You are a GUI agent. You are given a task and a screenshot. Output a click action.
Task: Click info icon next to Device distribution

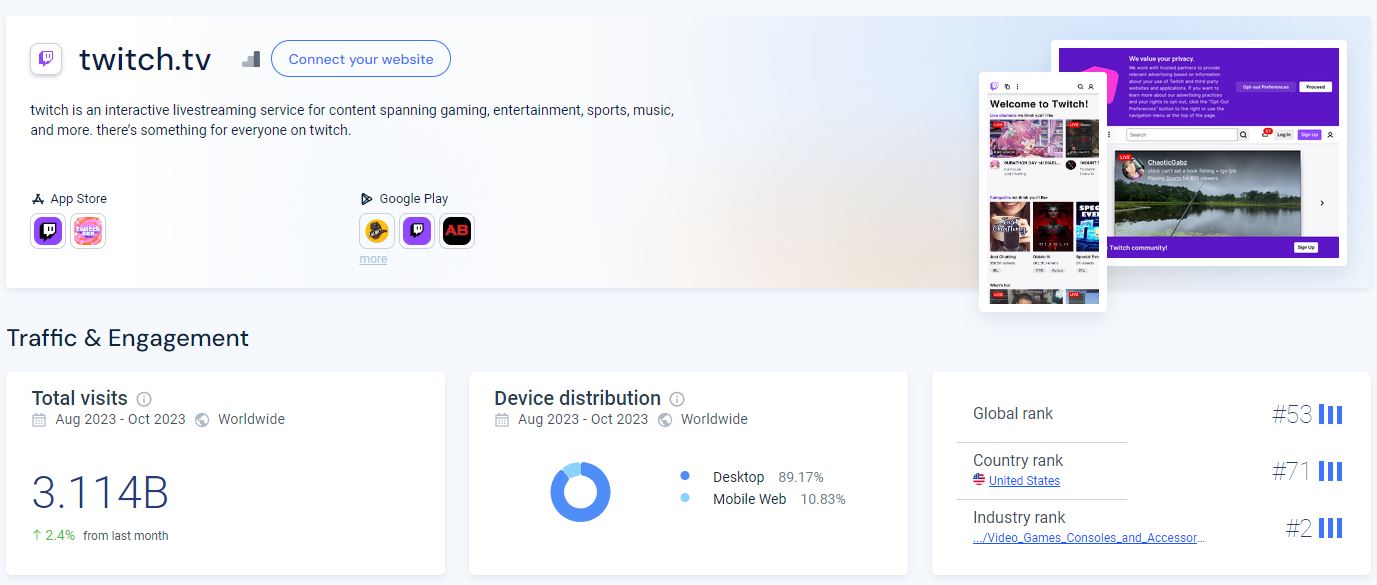[677, 399]
